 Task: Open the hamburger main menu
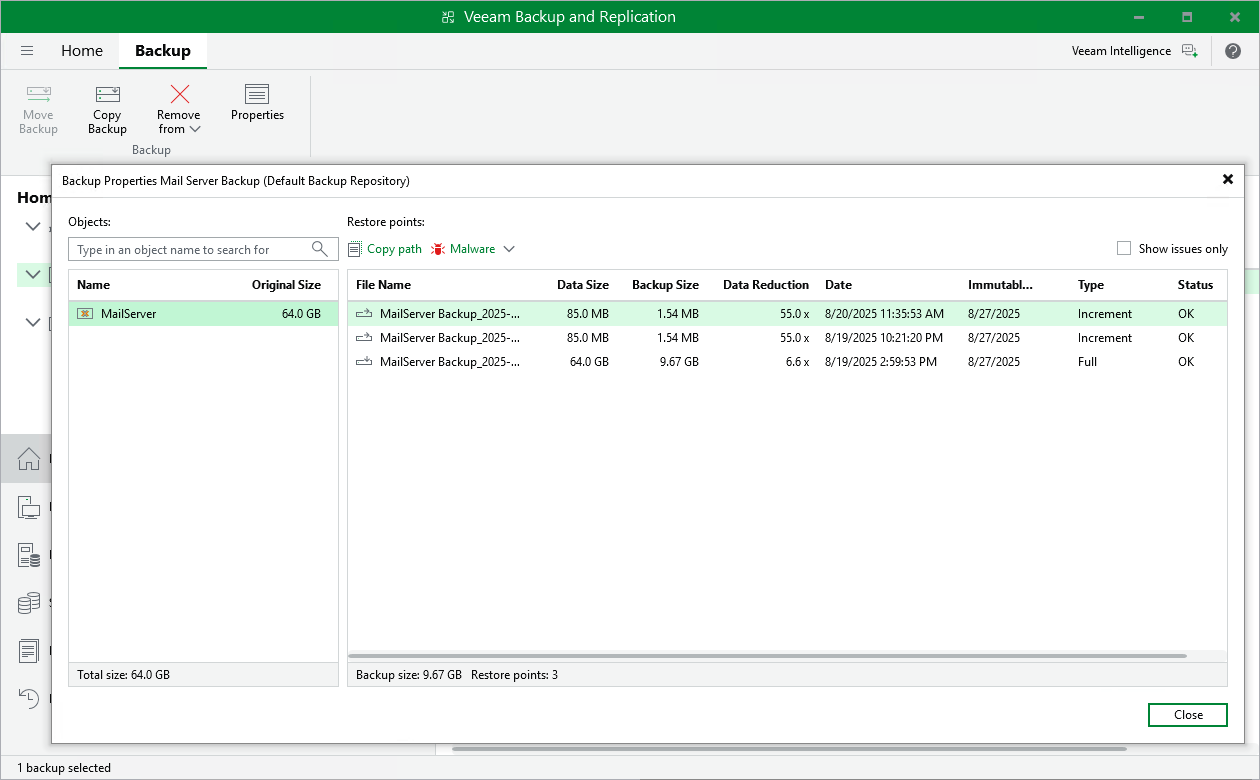coord(27,50)
